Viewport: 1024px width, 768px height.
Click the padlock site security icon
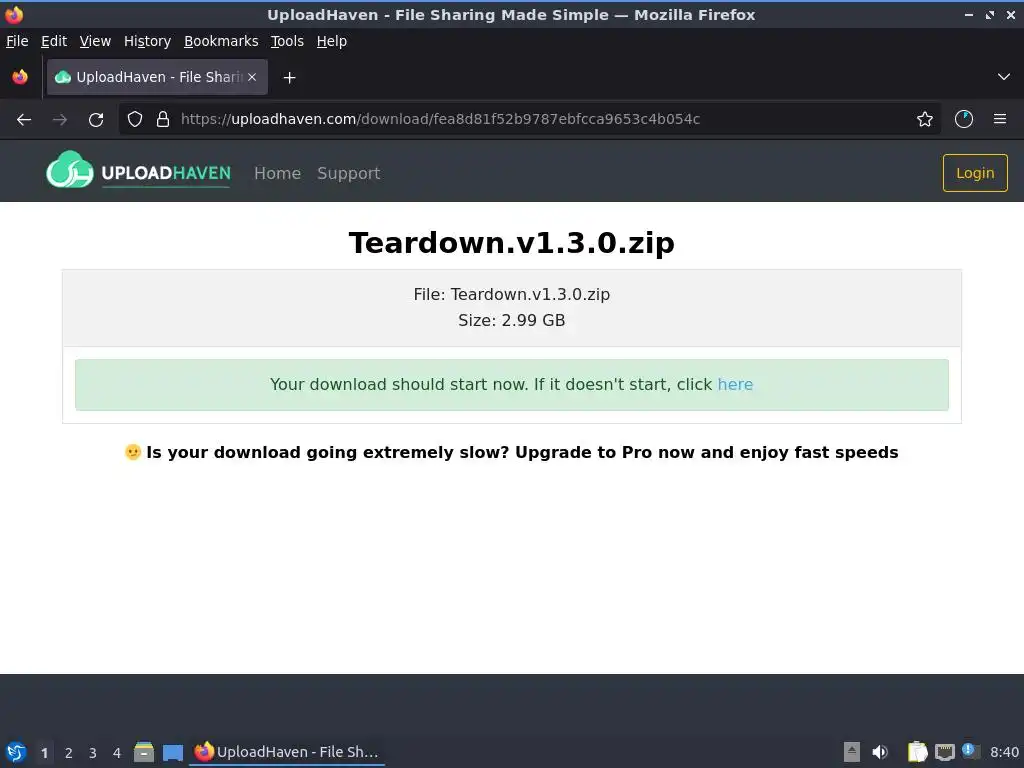pyautogui.click(x=163, y=119)
